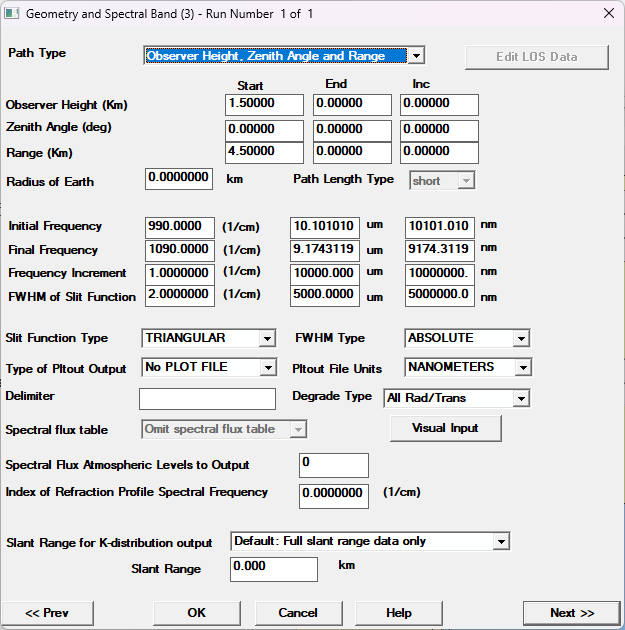Click Range End field
Screen dimensions: 625x630
pos(352,153)
